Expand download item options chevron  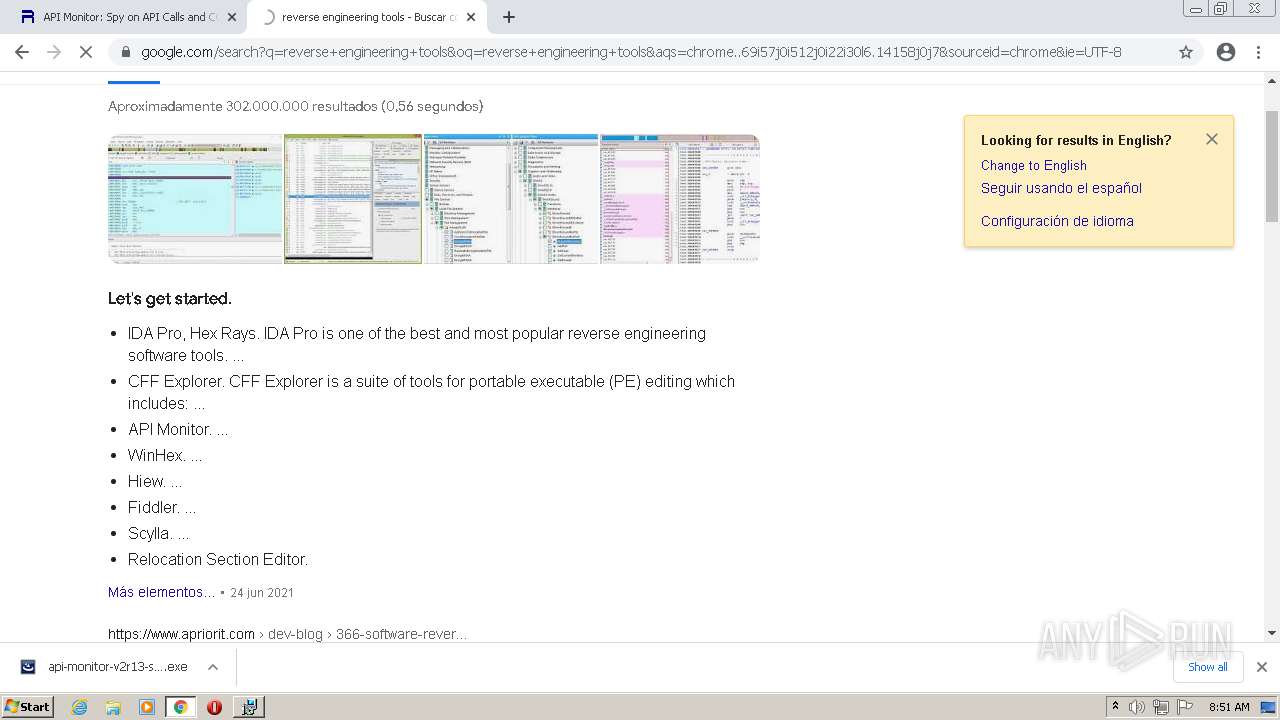(x=213, y=667)
